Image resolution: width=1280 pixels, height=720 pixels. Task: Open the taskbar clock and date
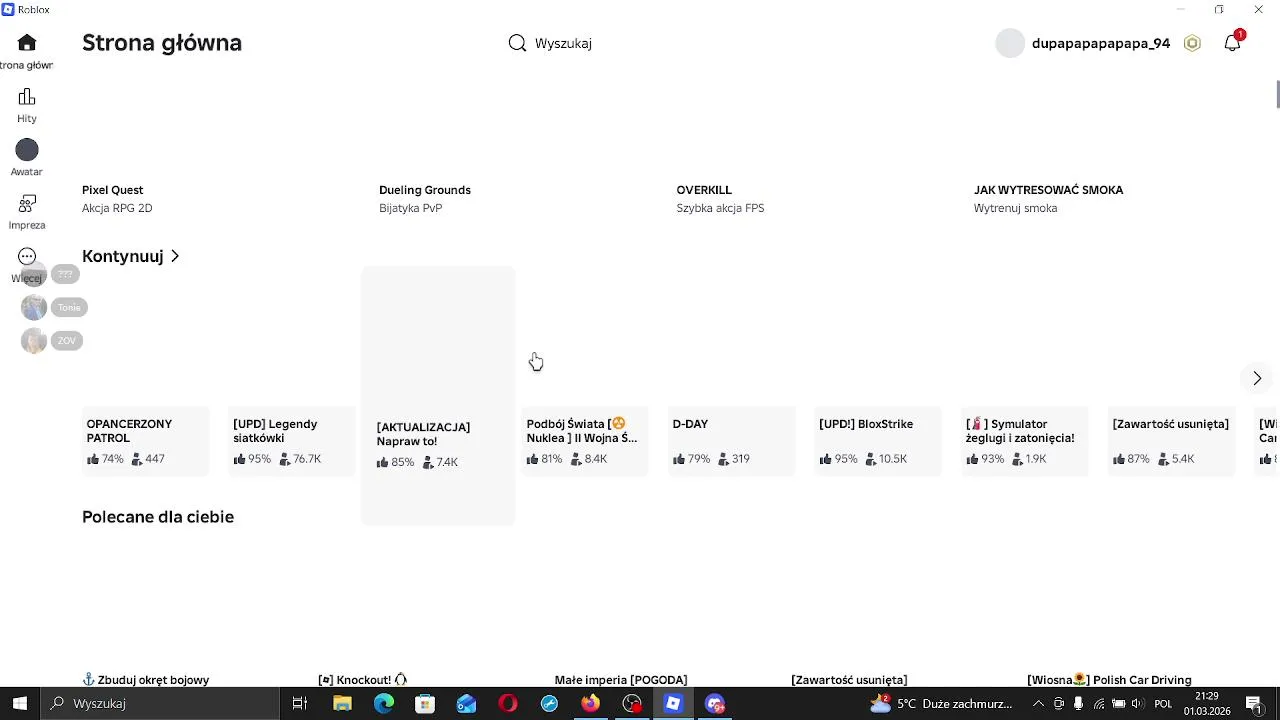1207,703
